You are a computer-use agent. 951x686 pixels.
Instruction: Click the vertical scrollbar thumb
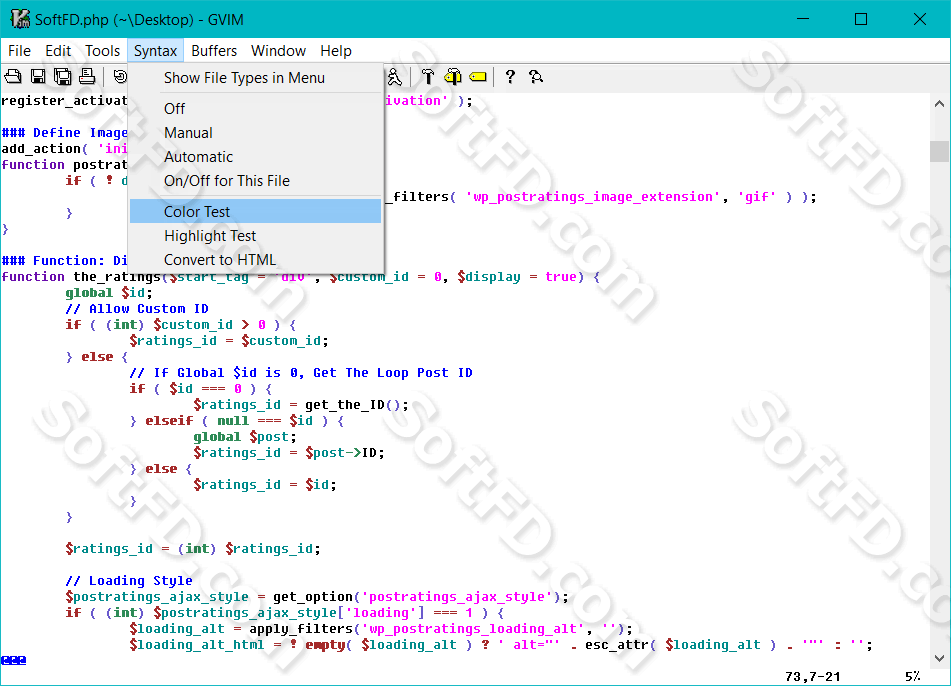coord(939,151)
